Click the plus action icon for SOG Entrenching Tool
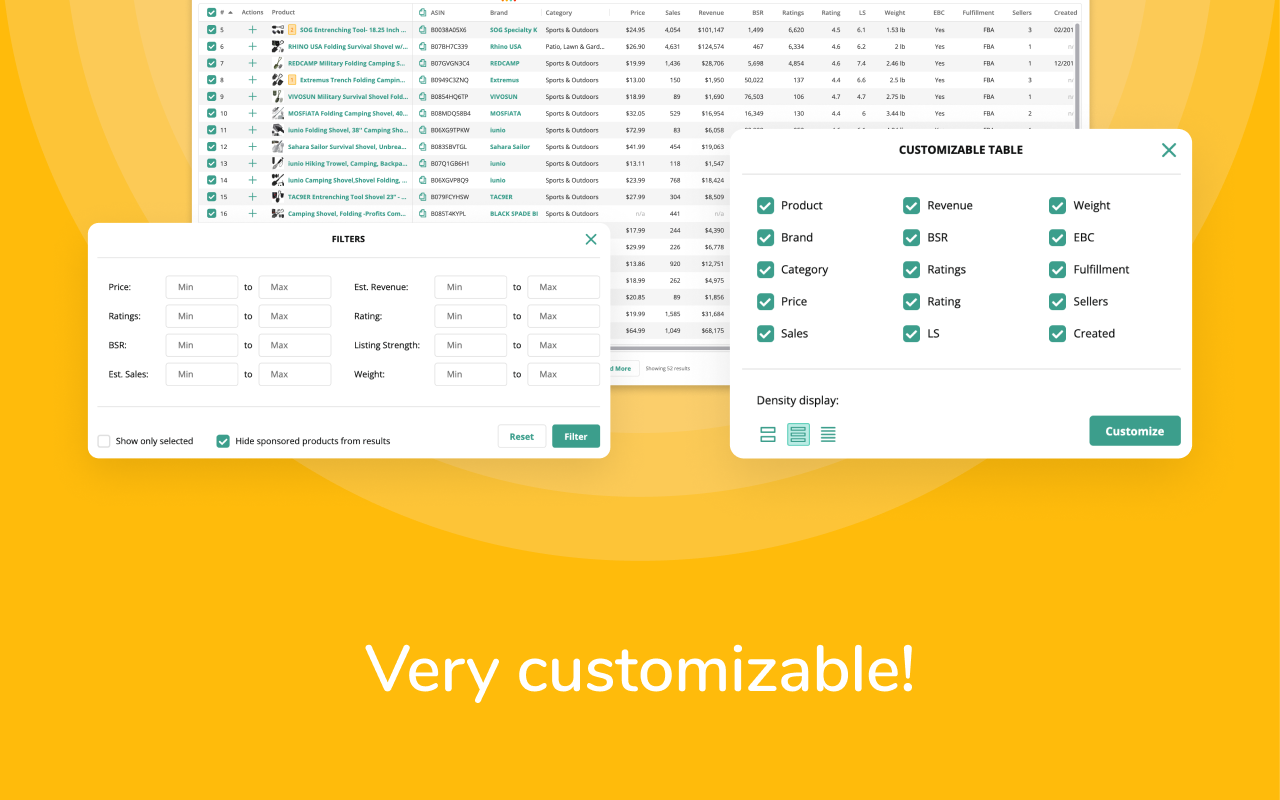The image size is (1280, 800). tap(252, 30)
